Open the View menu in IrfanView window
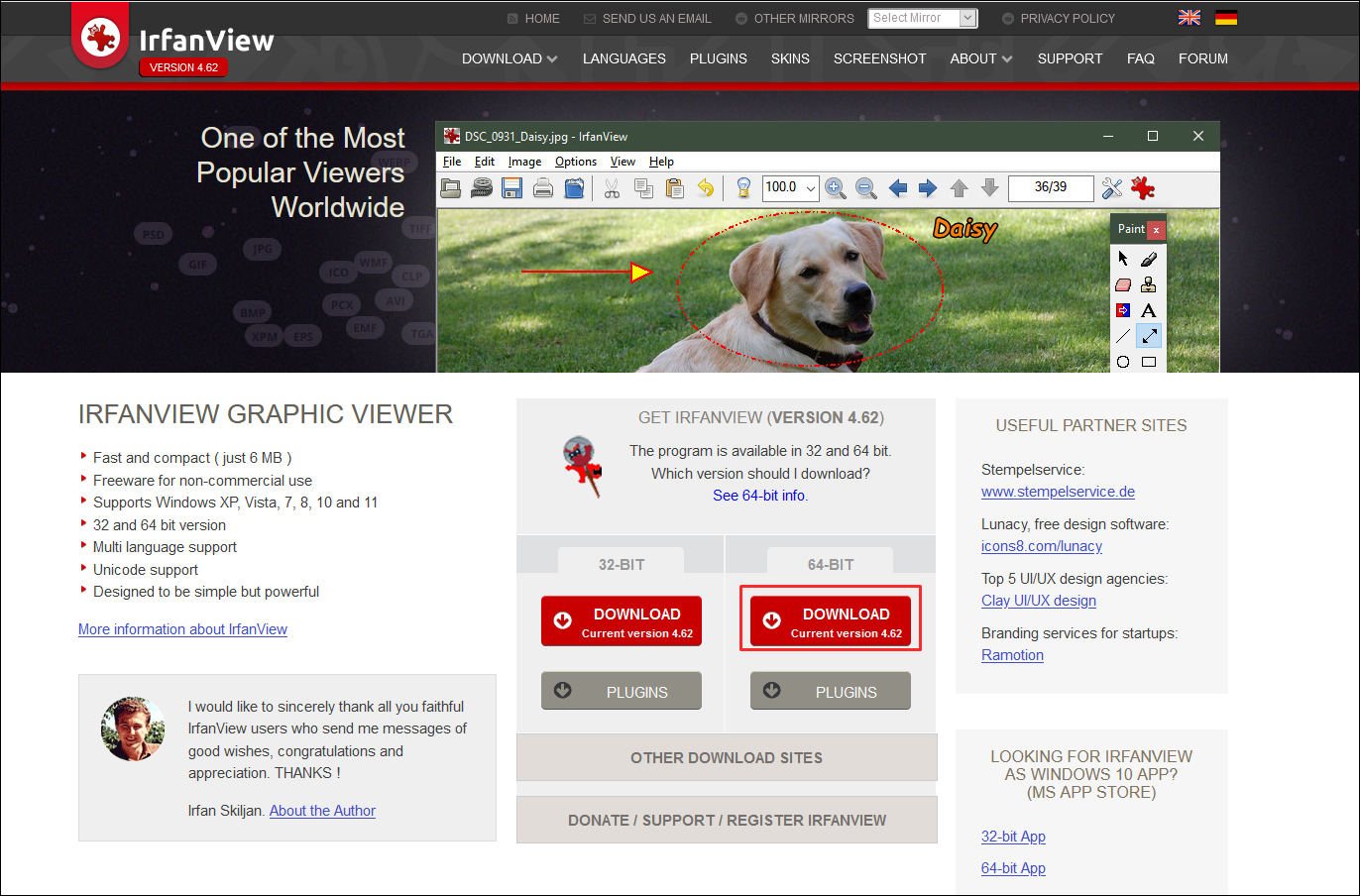Viewport: 1360px width, 896px height. (623, 162)
